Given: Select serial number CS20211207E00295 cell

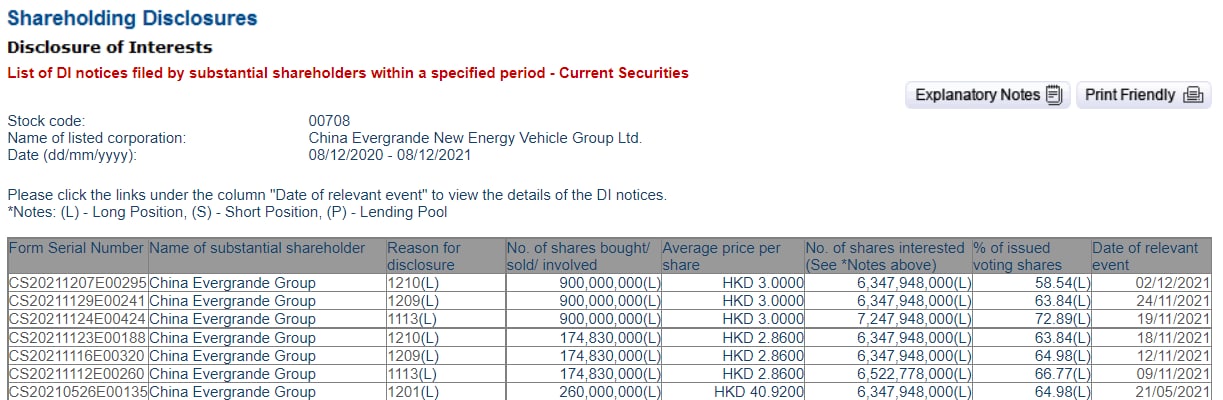Looking at the screenshot, I should (x=77, y=283).
